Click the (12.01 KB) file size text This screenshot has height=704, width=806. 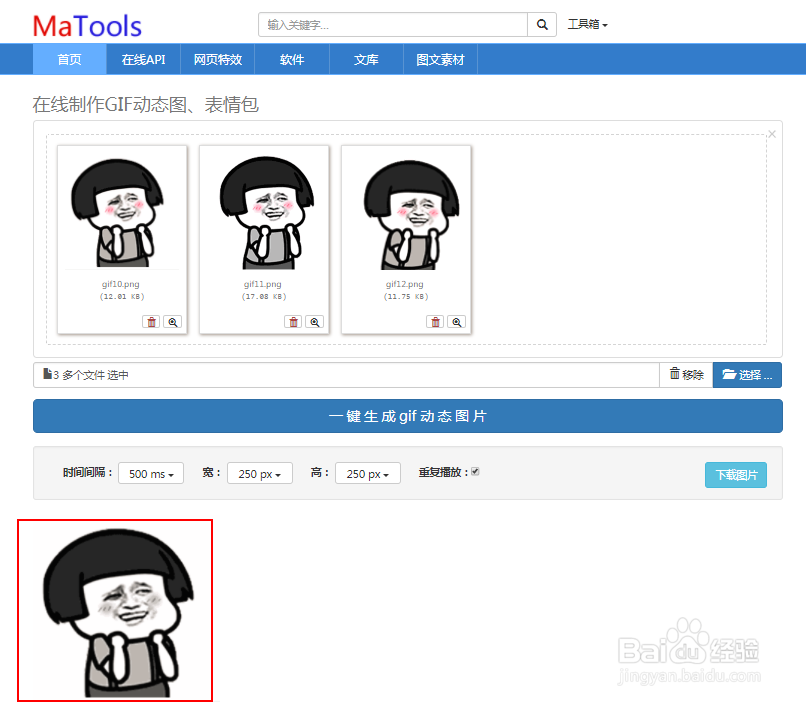coord(122,297)
